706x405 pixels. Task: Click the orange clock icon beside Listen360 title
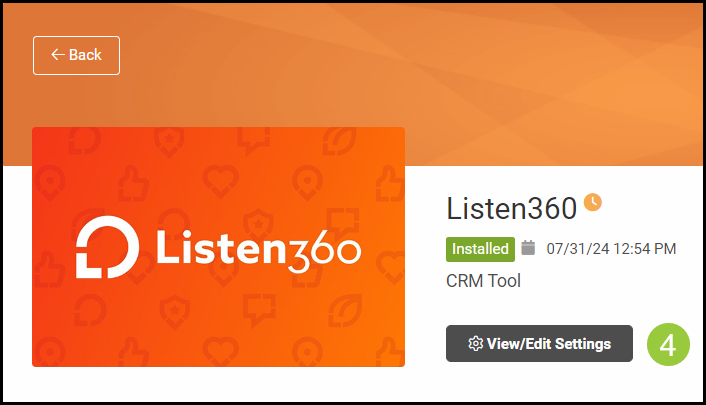coord(593,202)
